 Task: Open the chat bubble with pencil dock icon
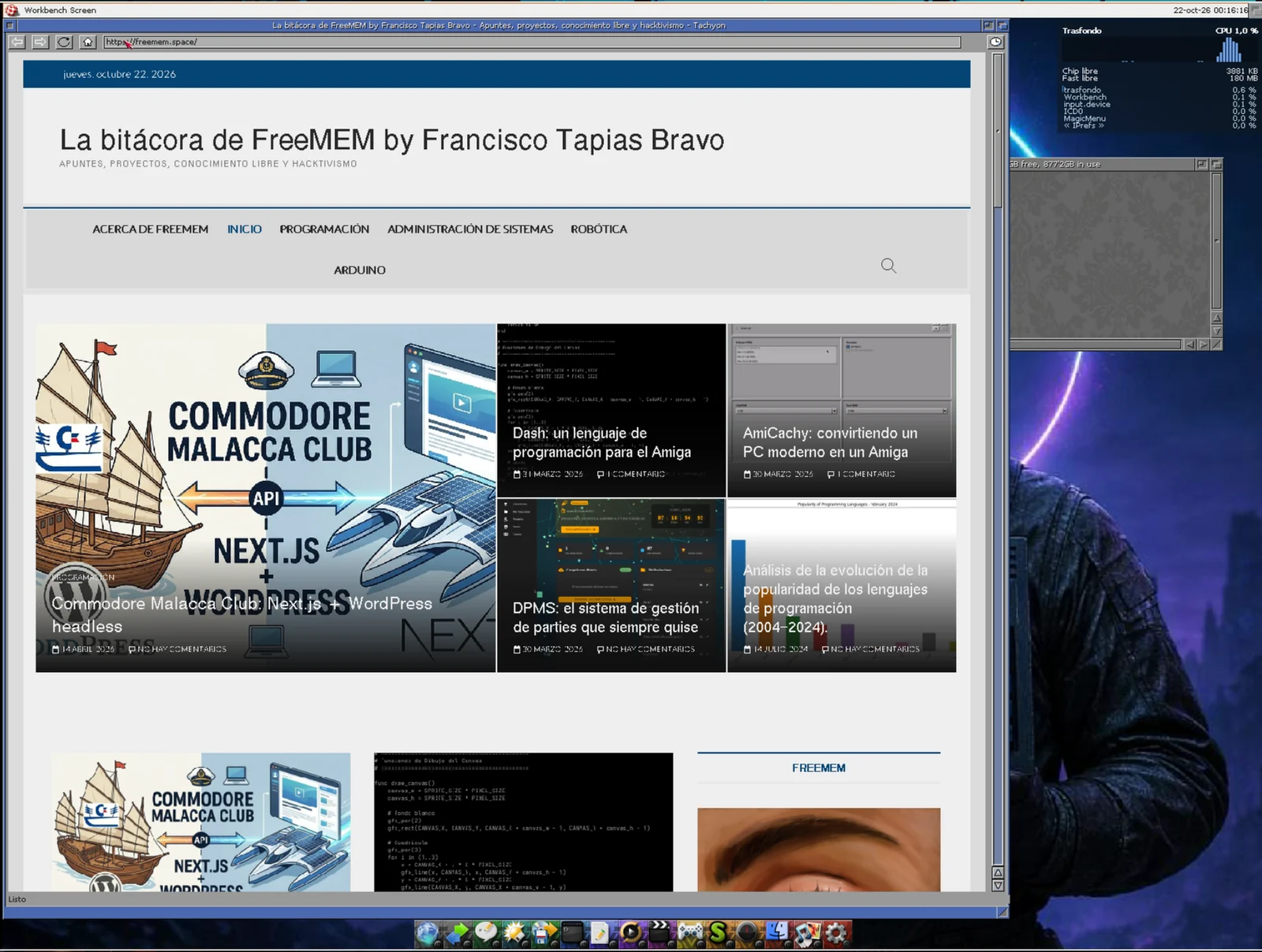click(486, 934)
